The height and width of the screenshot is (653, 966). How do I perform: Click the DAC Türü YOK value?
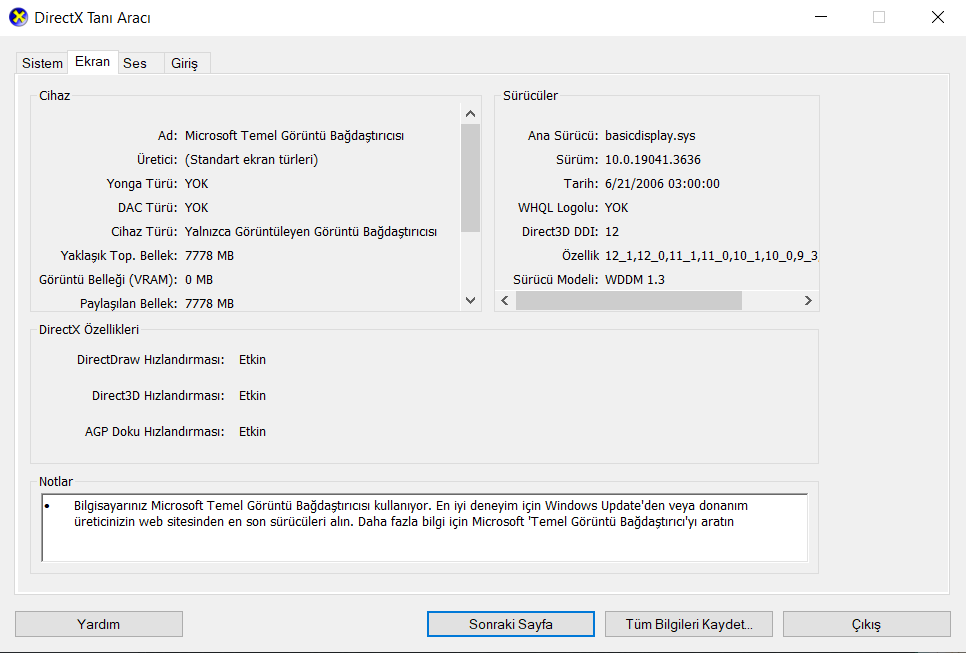click(x=197, y=208)
